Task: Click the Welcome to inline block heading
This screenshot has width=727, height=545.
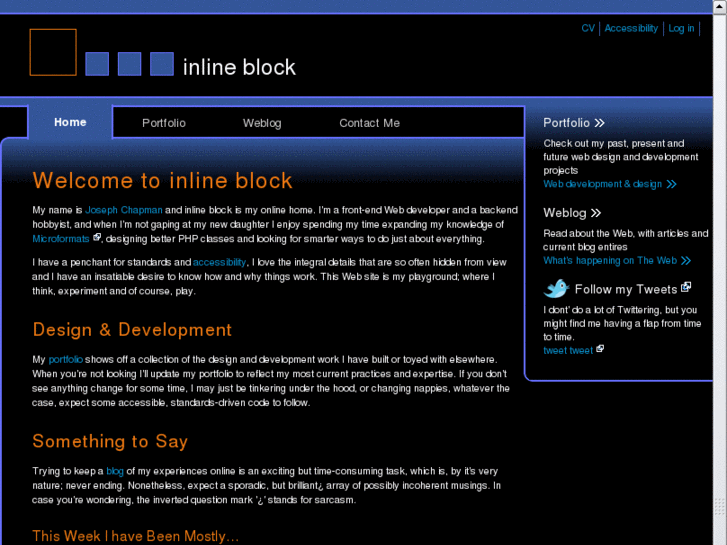Action: (162, 180)
